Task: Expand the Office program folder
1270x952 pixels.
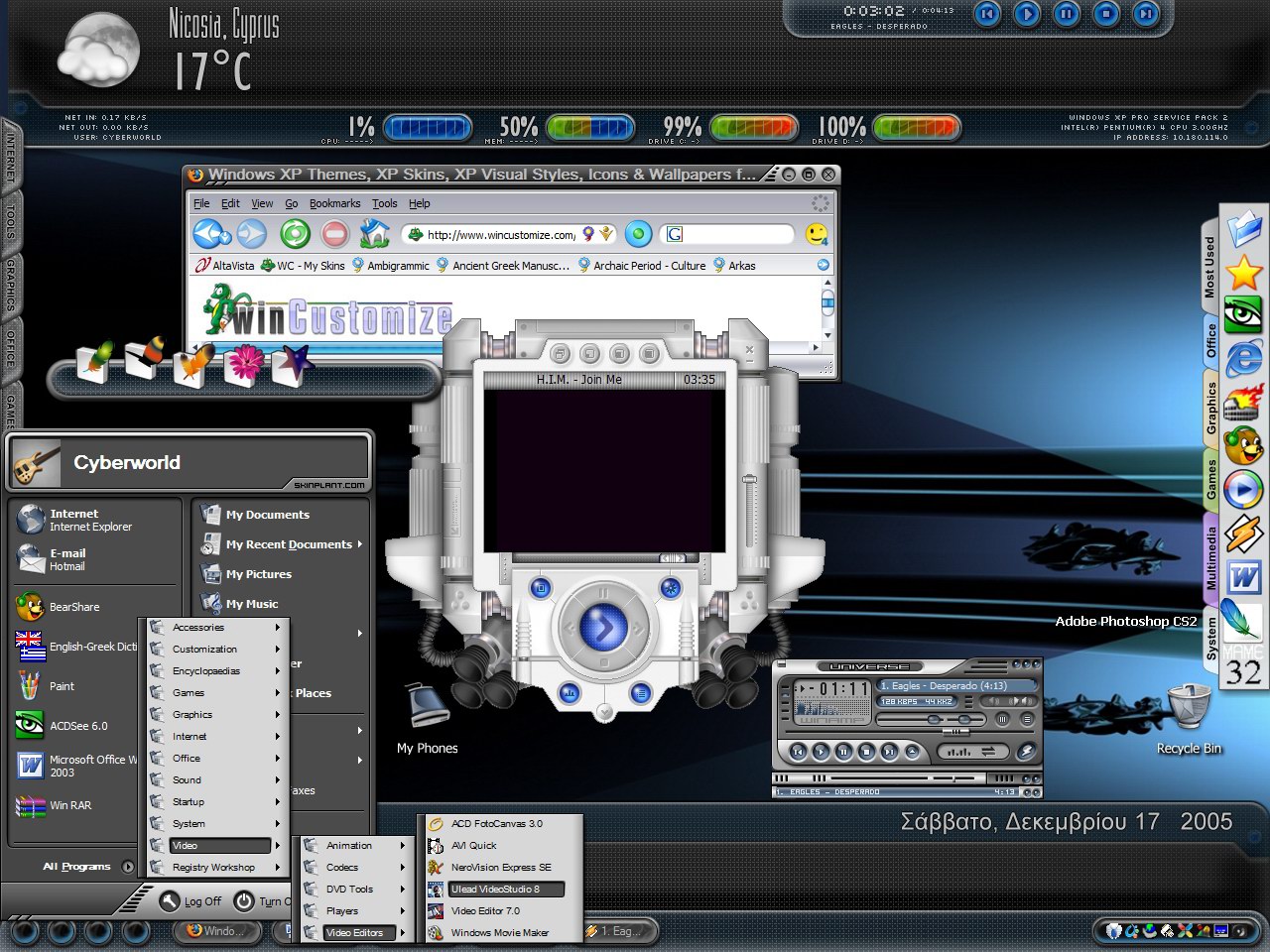Action: (x=214, y=758)
